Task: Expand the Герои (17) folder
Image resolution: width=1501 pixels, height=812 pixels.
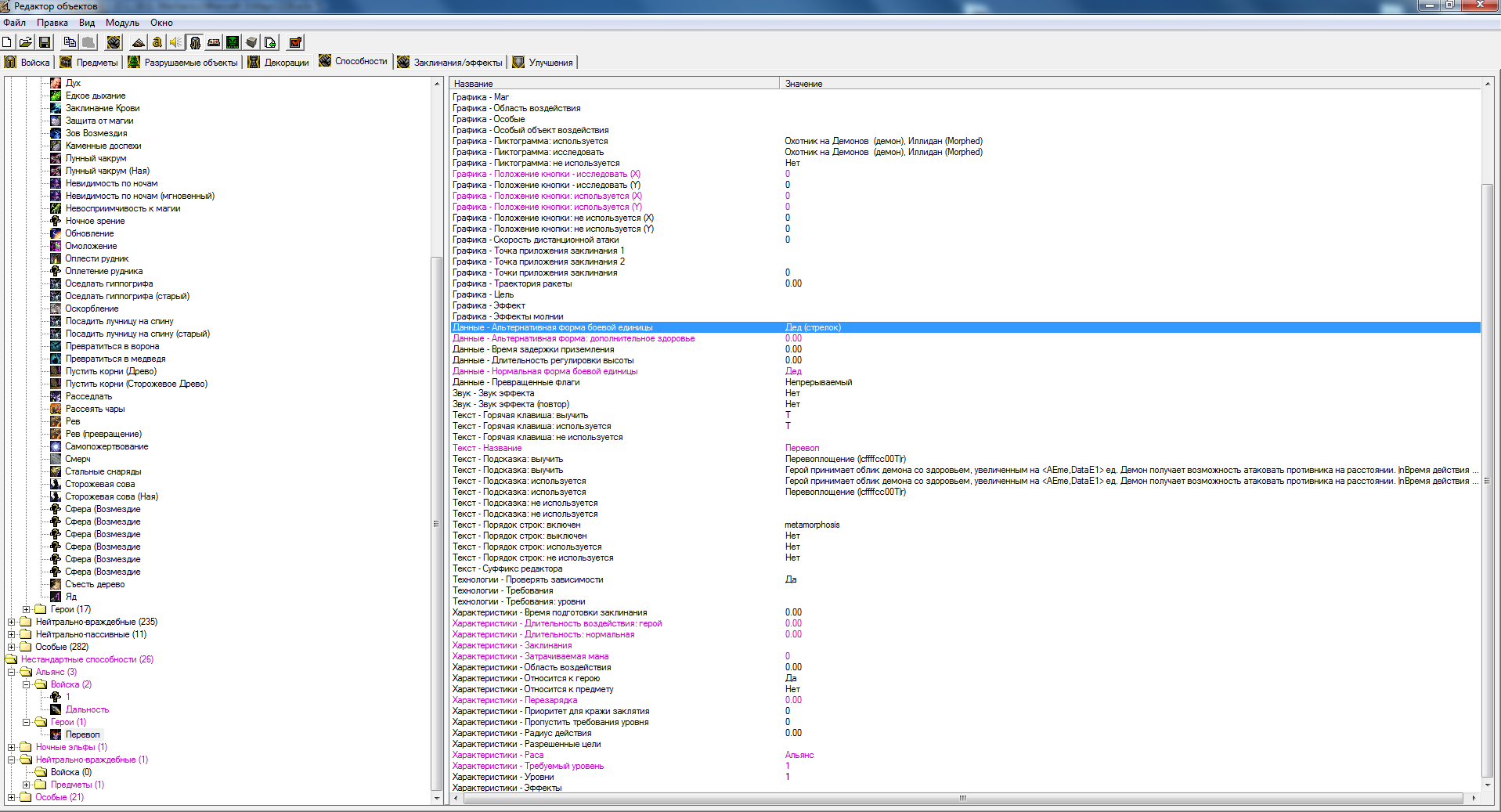Action: (27, 609)
